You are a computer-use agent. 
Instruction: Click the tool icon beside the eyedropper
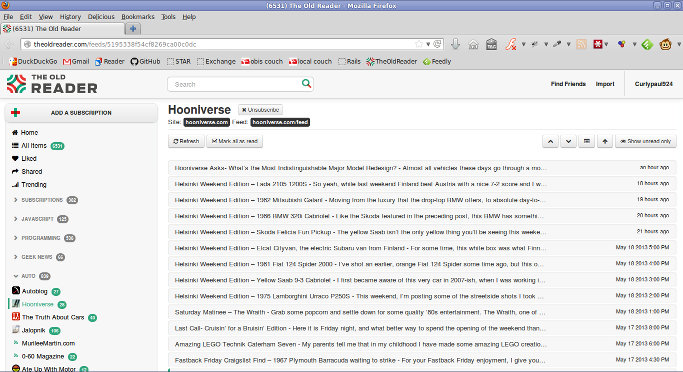pyautogui.click(x=534, y=44)
